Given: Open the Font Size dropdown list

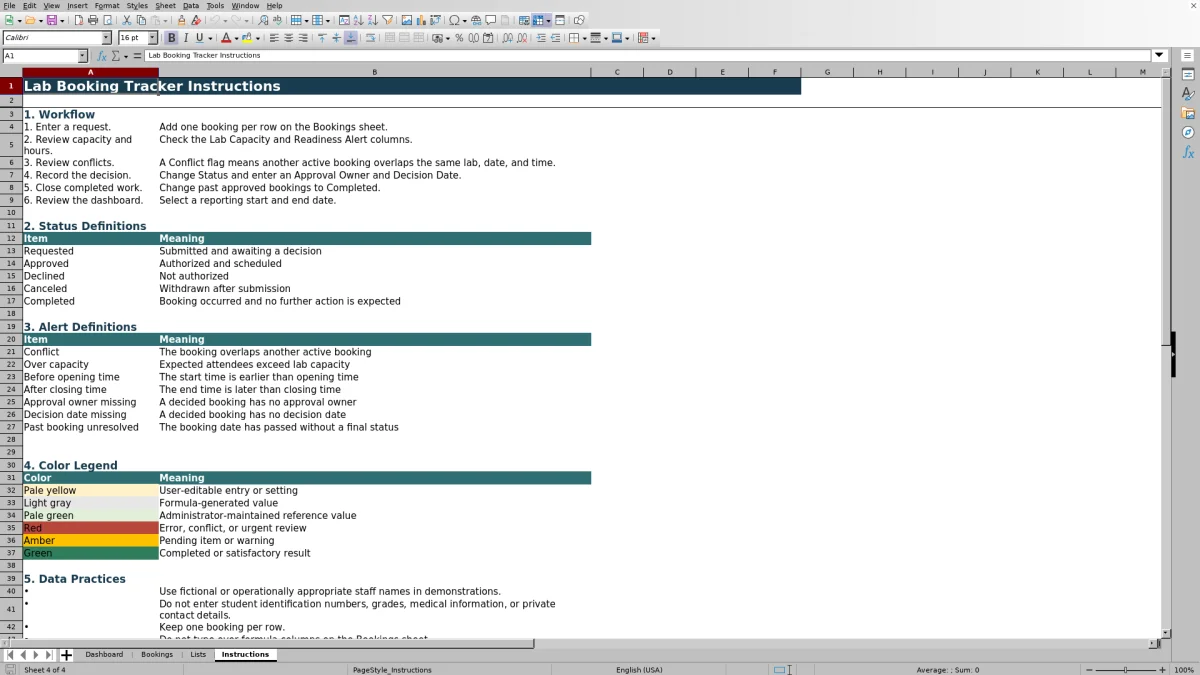Looking at the screenshot, I should click(153, 38).
